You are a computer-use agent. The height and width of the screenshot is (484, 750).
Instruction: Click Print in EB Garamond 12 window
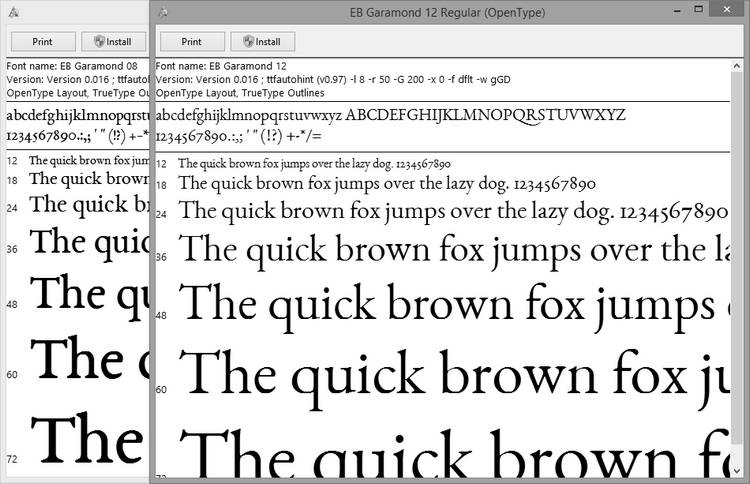192,42
